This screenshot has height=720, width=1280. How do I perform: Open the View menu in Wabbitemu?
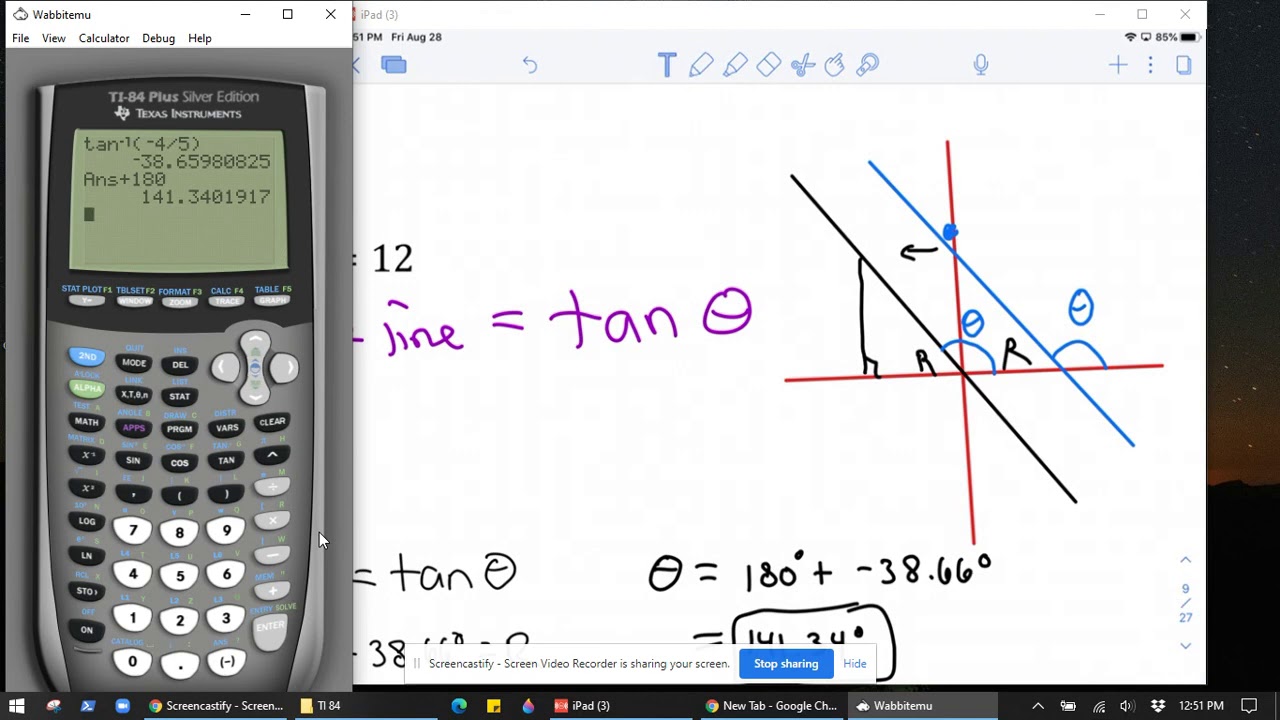coord(54,38)
